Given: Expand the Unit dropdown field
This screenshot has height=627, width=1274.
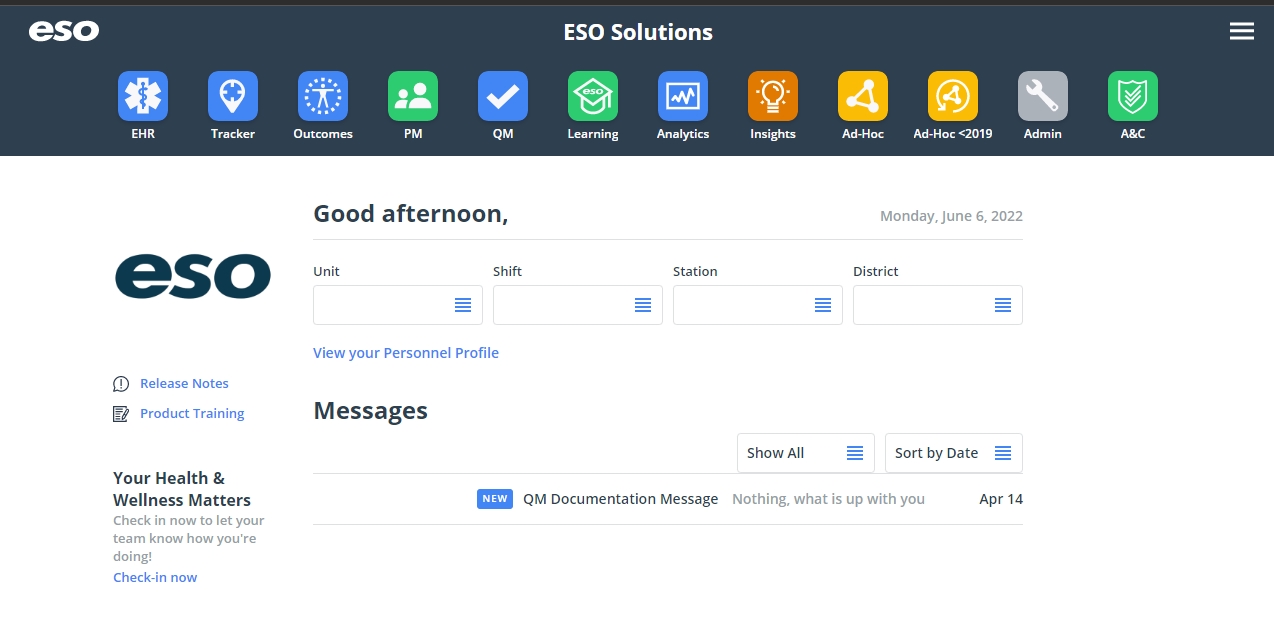Looking at the screenshot, I should 398,305.
